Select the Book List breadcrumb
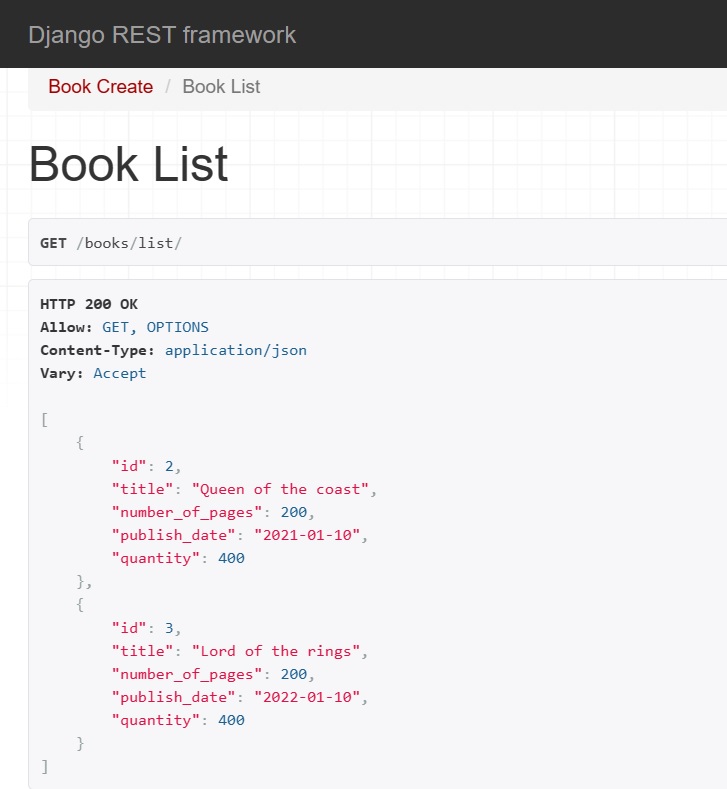Viewport: 727px width, 789px height. point(221,87)
